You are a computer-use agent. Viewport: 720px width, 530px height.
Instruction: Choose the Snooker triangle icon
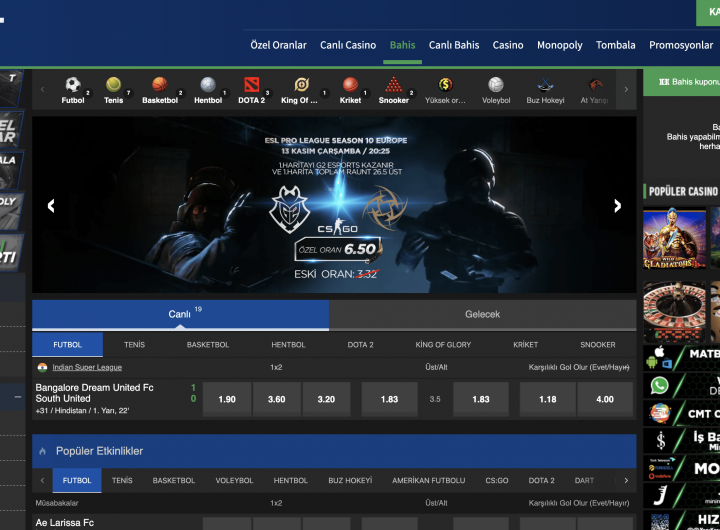pos(394,85)
